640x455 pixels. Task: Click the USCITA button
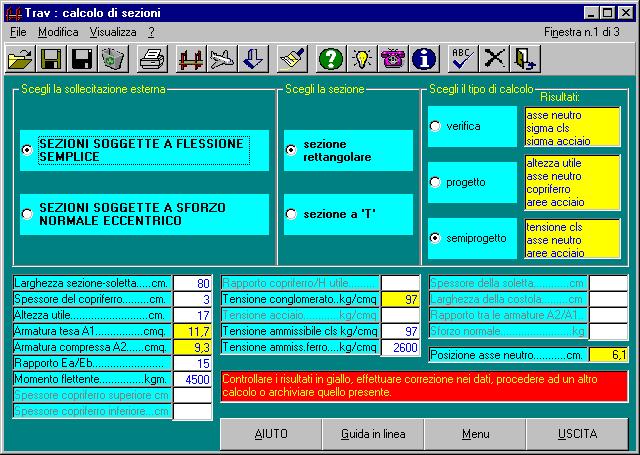pos(577,434)
